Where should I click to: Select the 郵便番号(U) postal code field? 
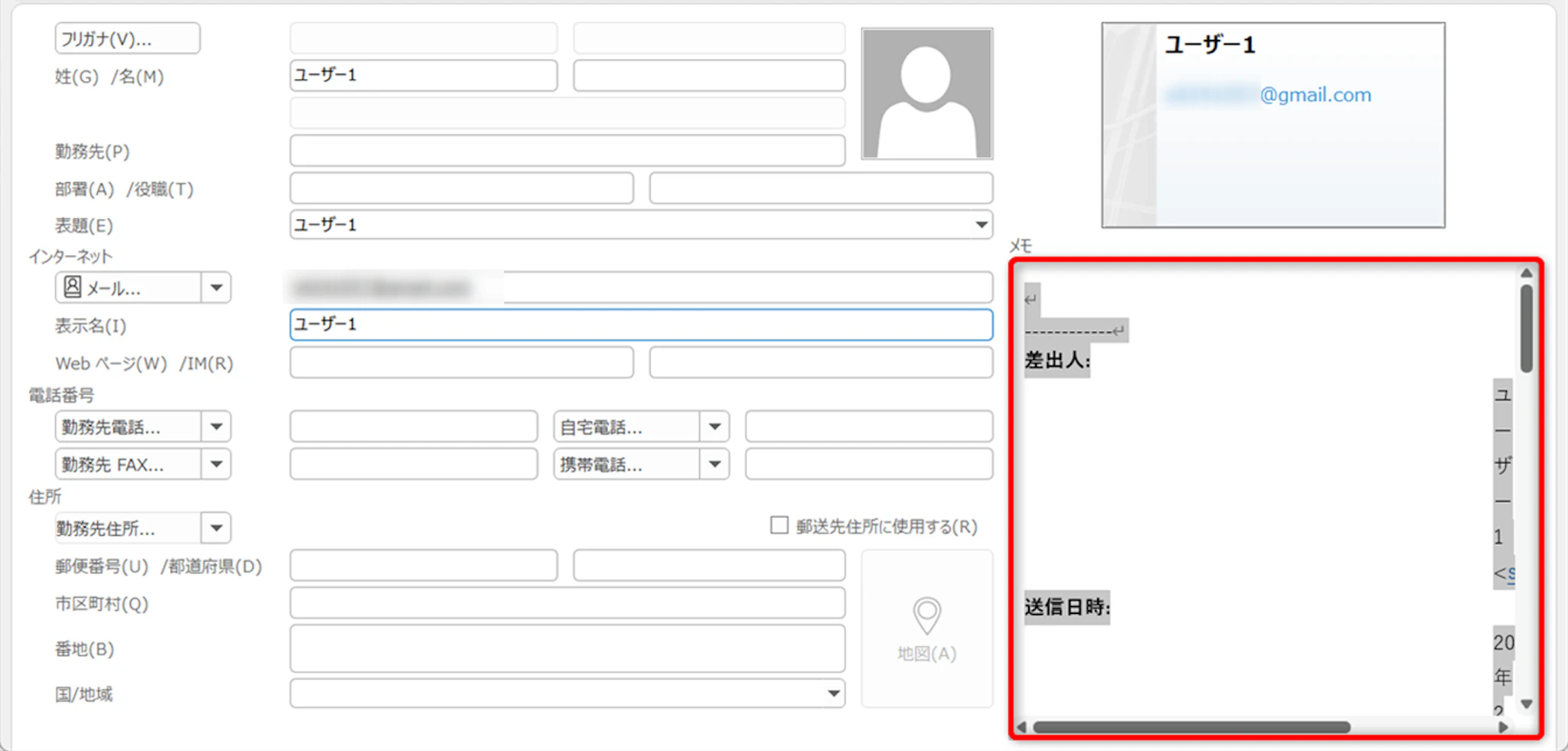point(423,566)
